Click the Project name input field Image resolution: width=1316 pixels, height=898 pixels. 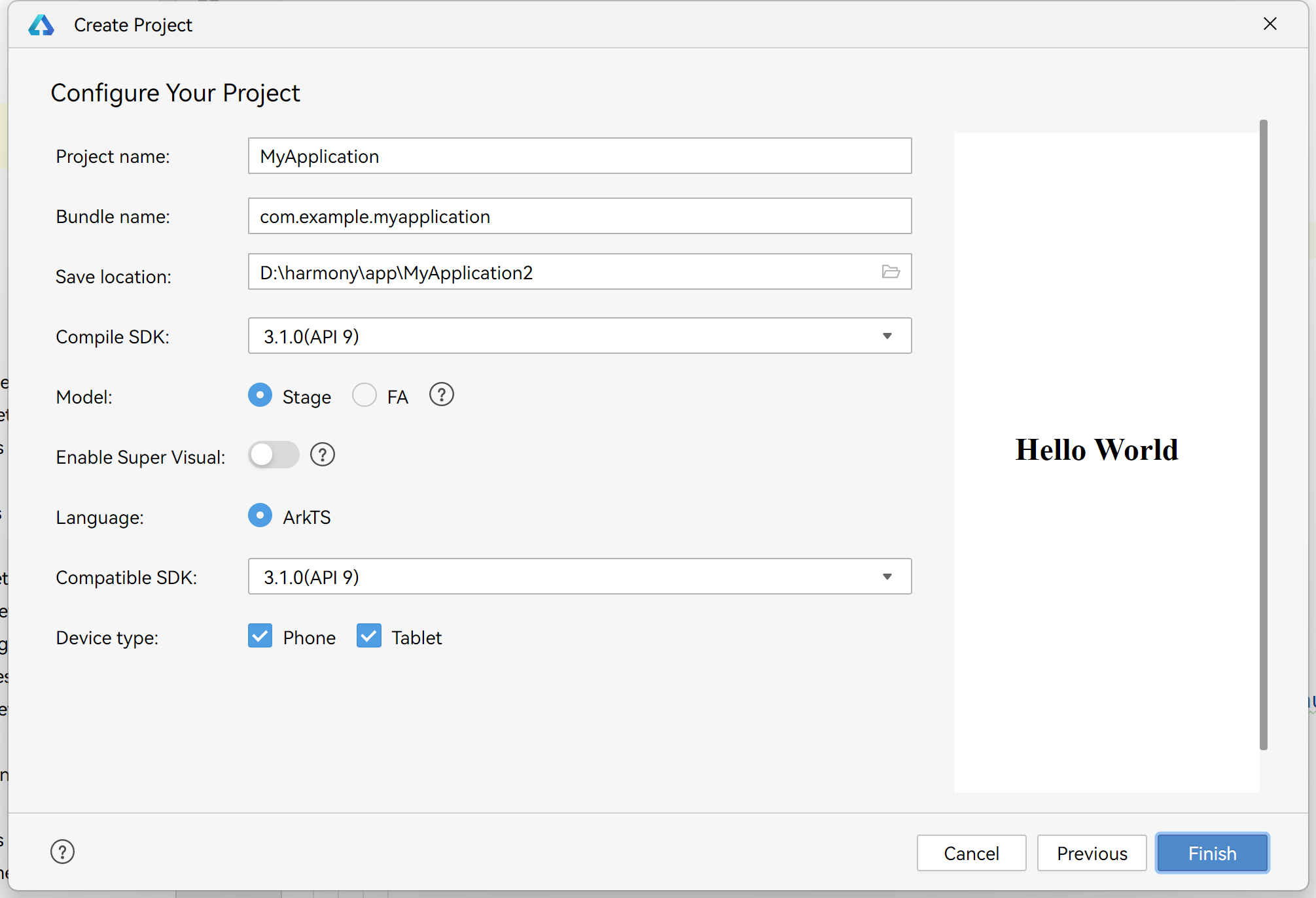pyautogui.click(x=579, y=156)
